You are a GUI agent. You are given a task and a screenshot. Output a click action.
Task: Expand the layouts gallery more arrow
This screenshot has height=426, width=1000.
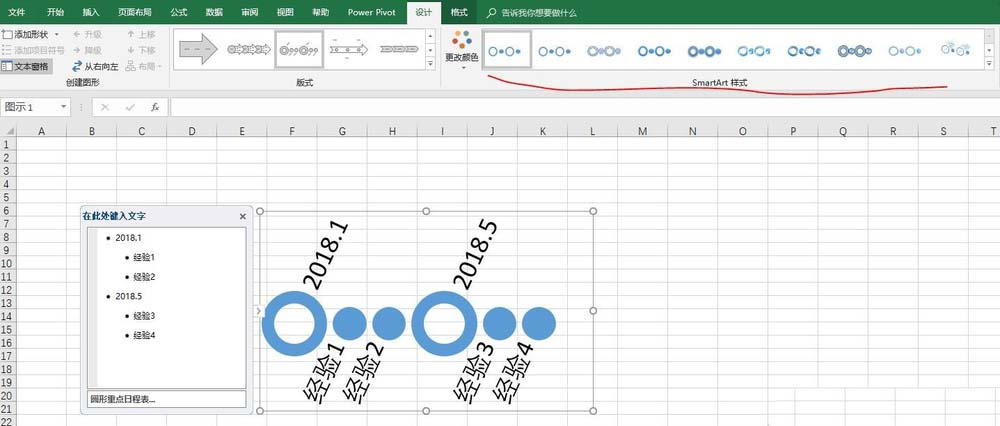click(430, 63)
